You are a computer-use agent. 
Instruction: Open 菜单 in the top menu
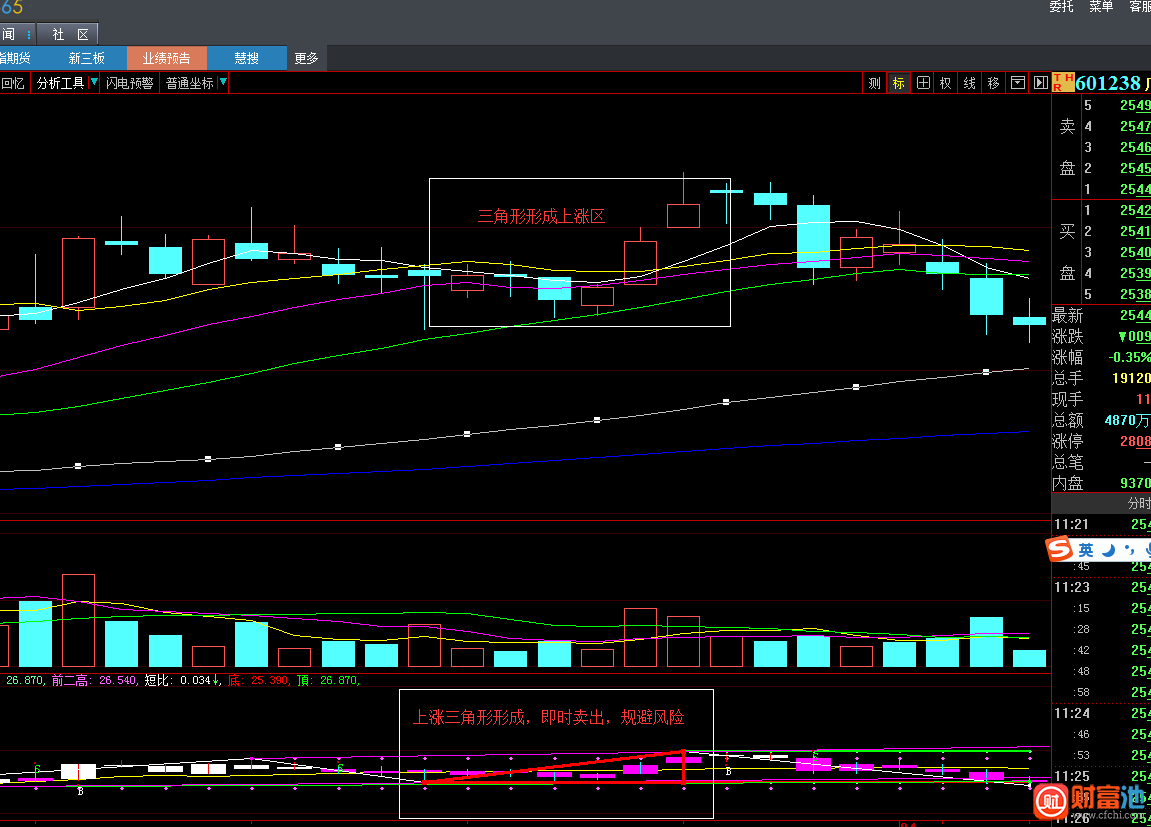(x=1101, y=7)
